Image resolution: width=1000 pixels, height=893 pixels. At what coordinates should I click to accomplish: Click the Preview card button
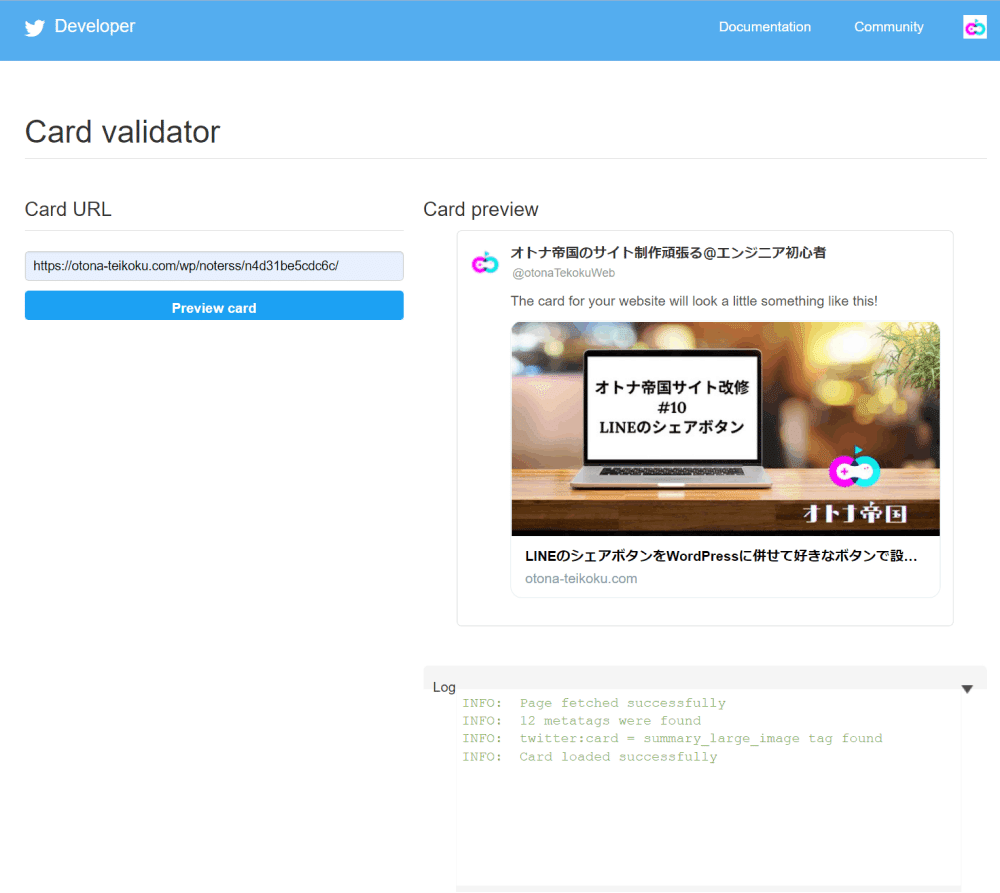214,306
